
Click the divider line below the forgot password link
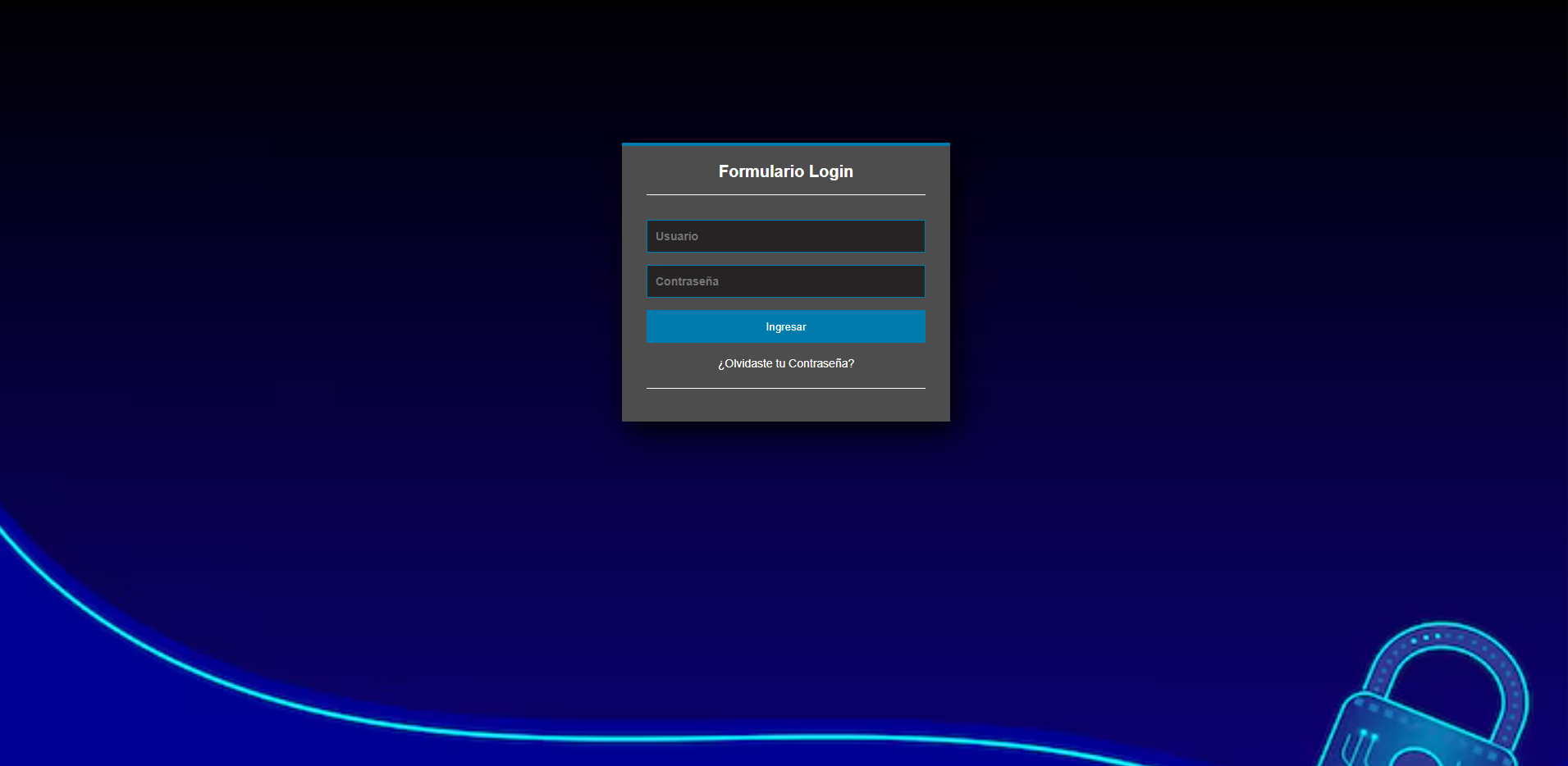click(x=785, y=386)
